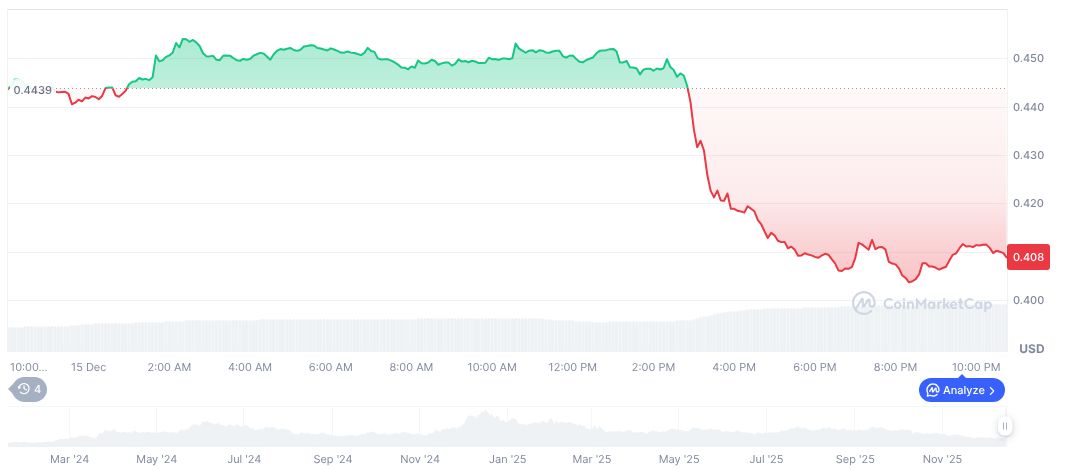Click the 6:00 PM time axis label
Viewport: 1072px width, 470px height.
[x=814, y=367]
